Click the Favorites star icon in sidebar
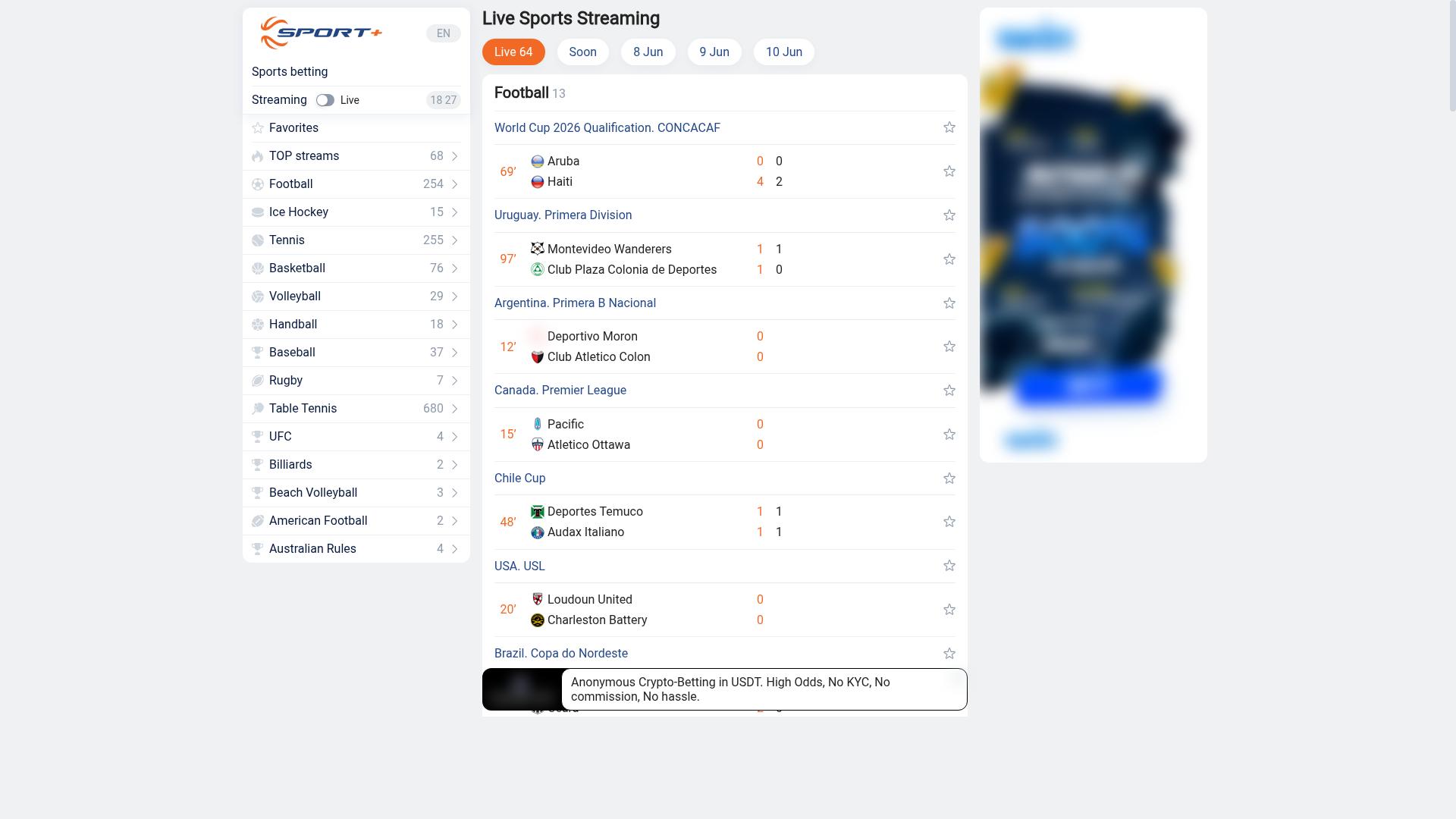This screenshot has height=819, width=1456. (258, 128)
